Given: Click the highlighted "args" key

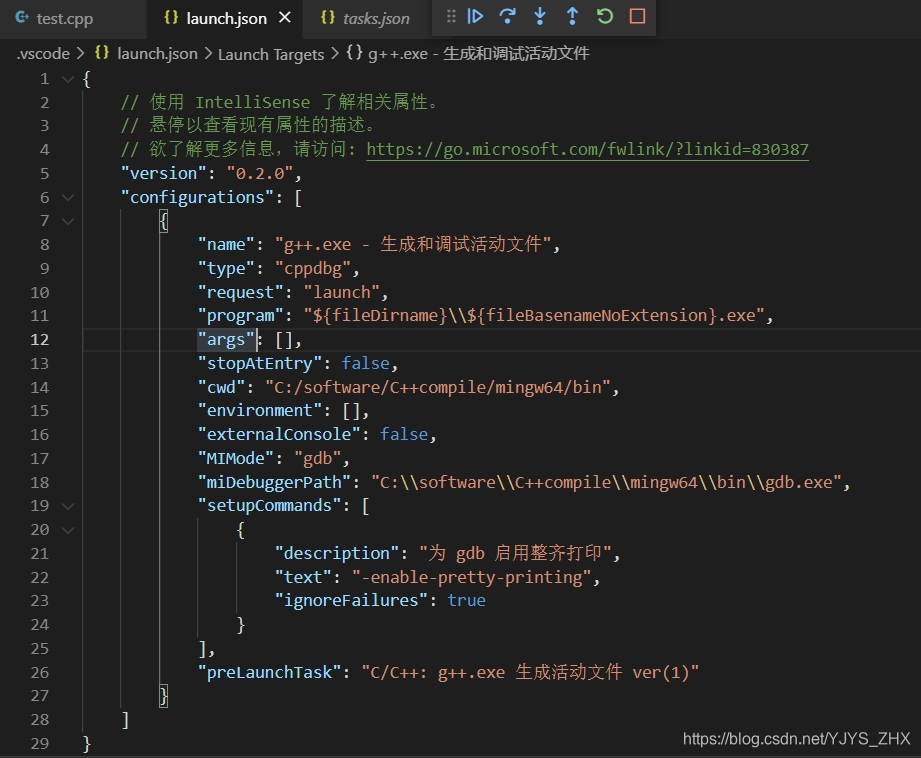Looking at the screenshot, I should click(226, 340).
